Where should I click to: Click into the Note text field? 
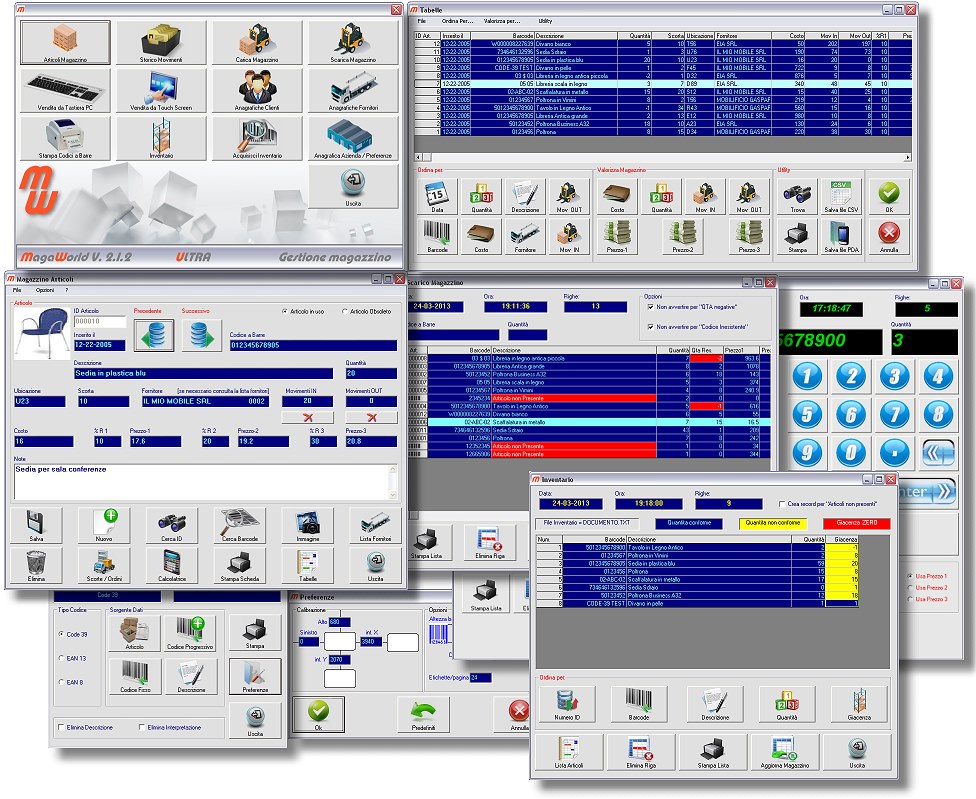pyautogui.click(x=200, y=480)
